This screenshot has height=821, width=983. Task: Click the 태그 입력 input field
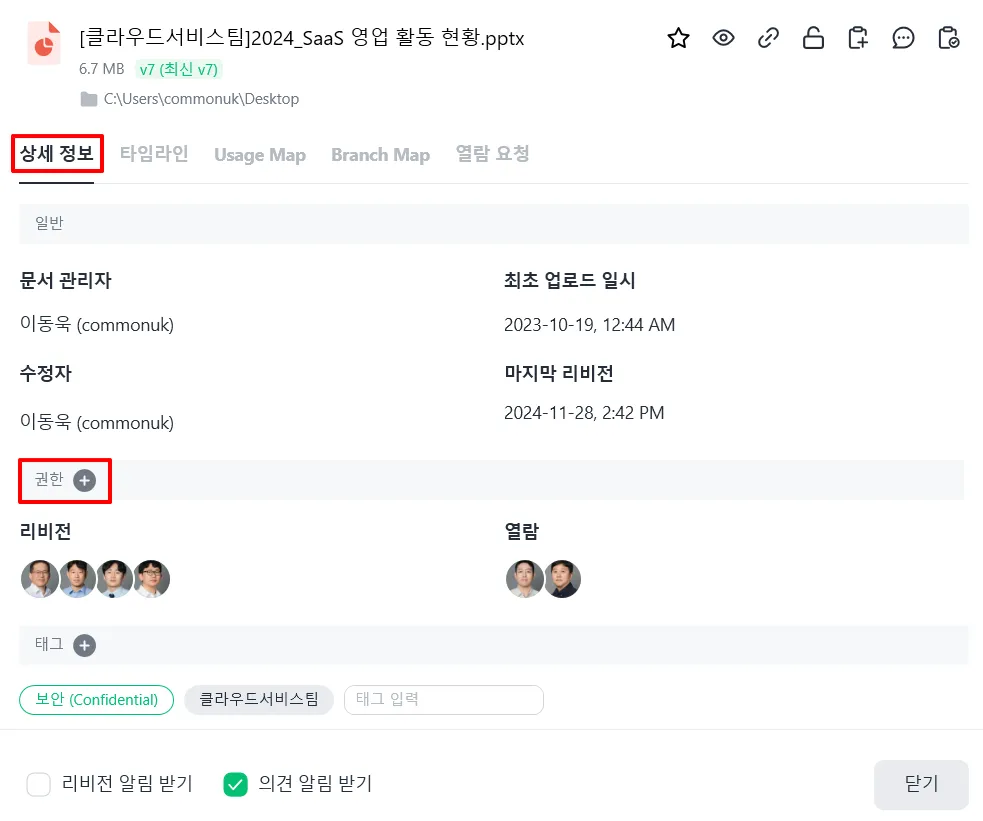click(x=444, y=699)
